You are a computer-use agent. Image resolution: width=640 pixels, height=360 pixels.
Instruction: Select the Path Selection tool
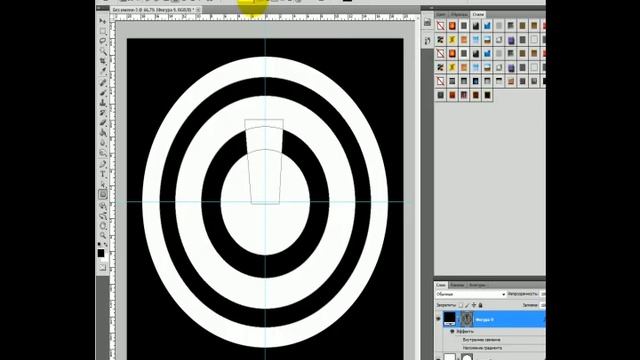point(103,184)
